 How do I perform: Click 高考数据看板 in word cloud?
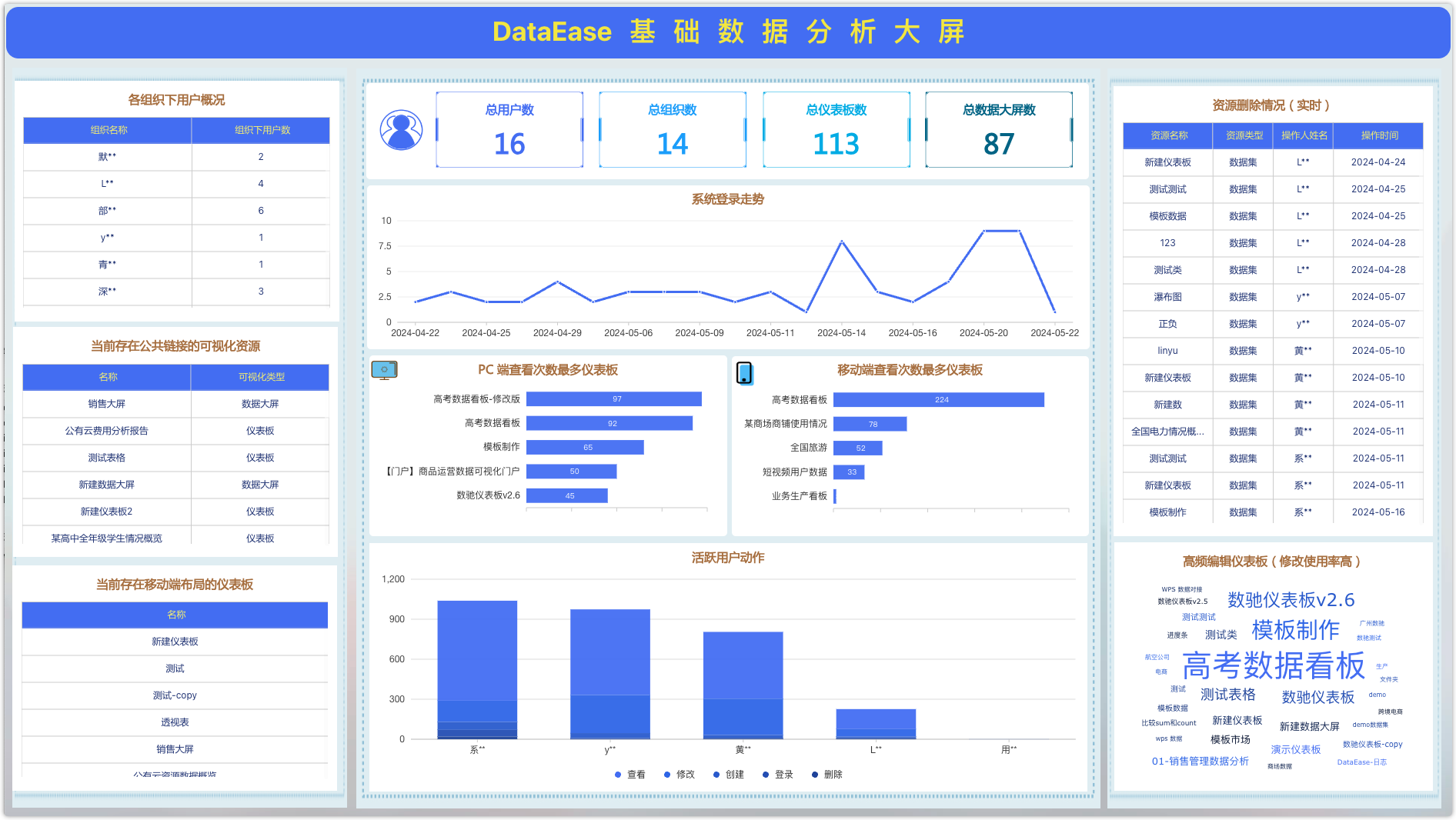[x=1273, y=665]
